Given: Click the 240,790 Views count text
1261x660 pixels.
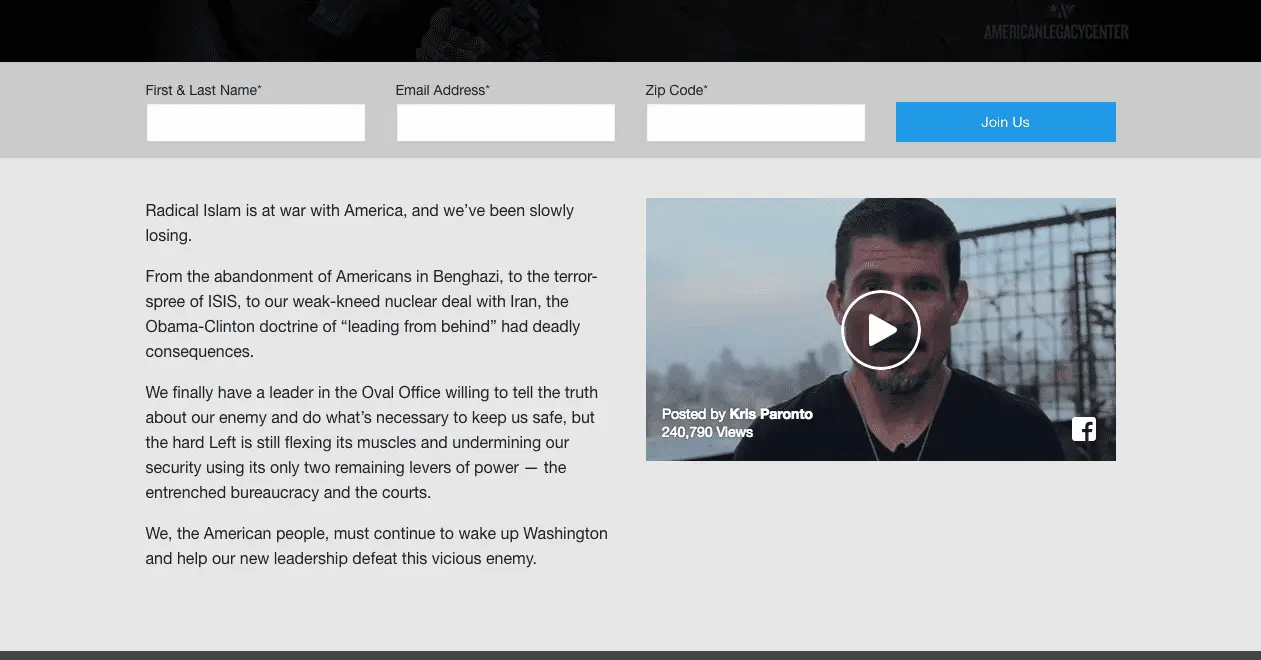Looking at the screenshot, I should 707,432.
